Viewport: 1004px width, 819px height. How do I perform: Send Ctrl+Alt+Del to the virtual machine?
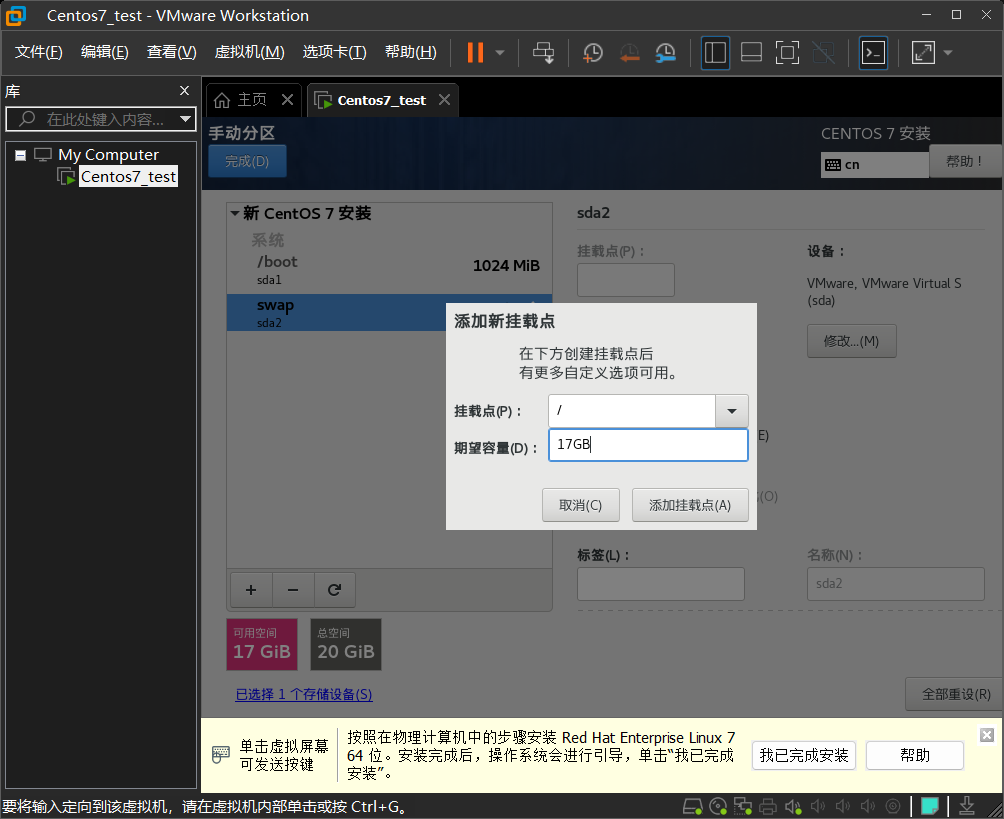point(544,53)
